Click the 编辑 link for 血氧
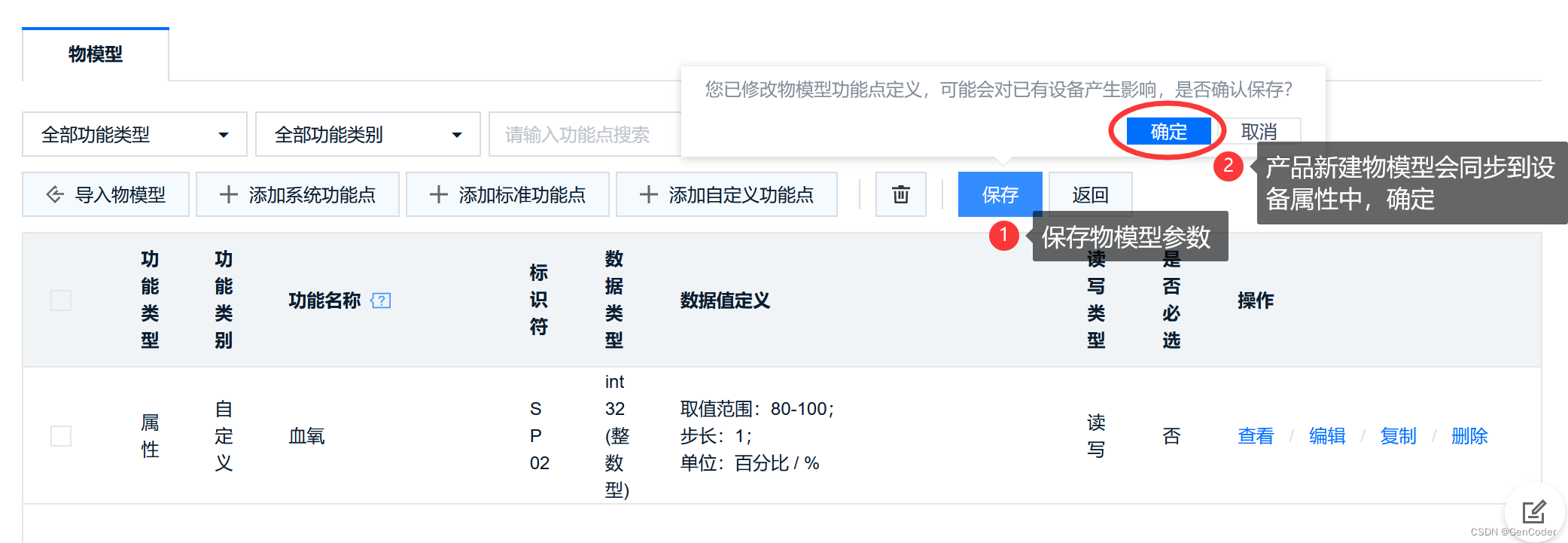Image resolution: width=1568 pixels, height=543 pixels. pyautogui.click(x=1327, y=436)
